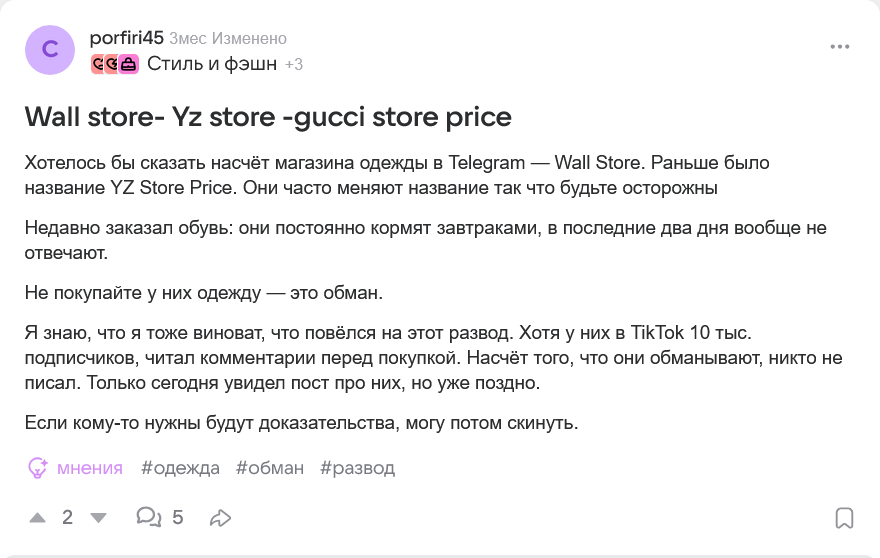This screenshot has height=558, width=880.
Task: Click the category icons beside Стиль и фэшн
Action: [x=114, y=64]
